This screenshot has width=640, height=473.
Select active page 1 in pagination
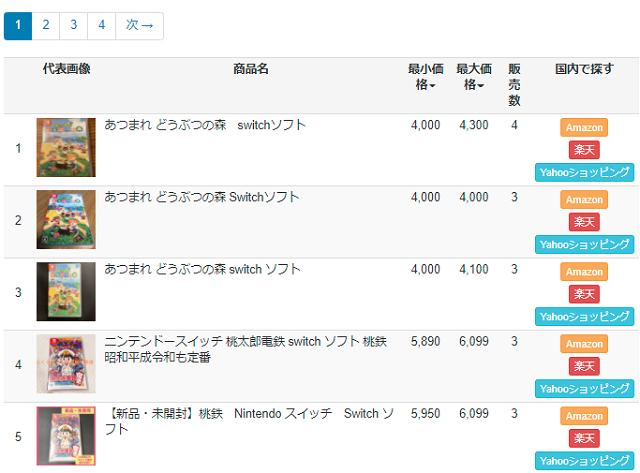[x=18, y=26]
